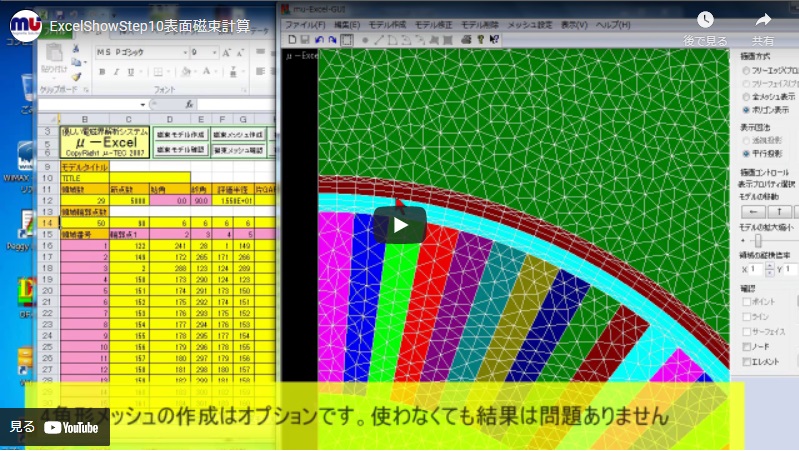Click the 磁束メッシュ作成 button in the Excel sheet
This screenshot has height=451, width=799.
[x=238, y=135]
